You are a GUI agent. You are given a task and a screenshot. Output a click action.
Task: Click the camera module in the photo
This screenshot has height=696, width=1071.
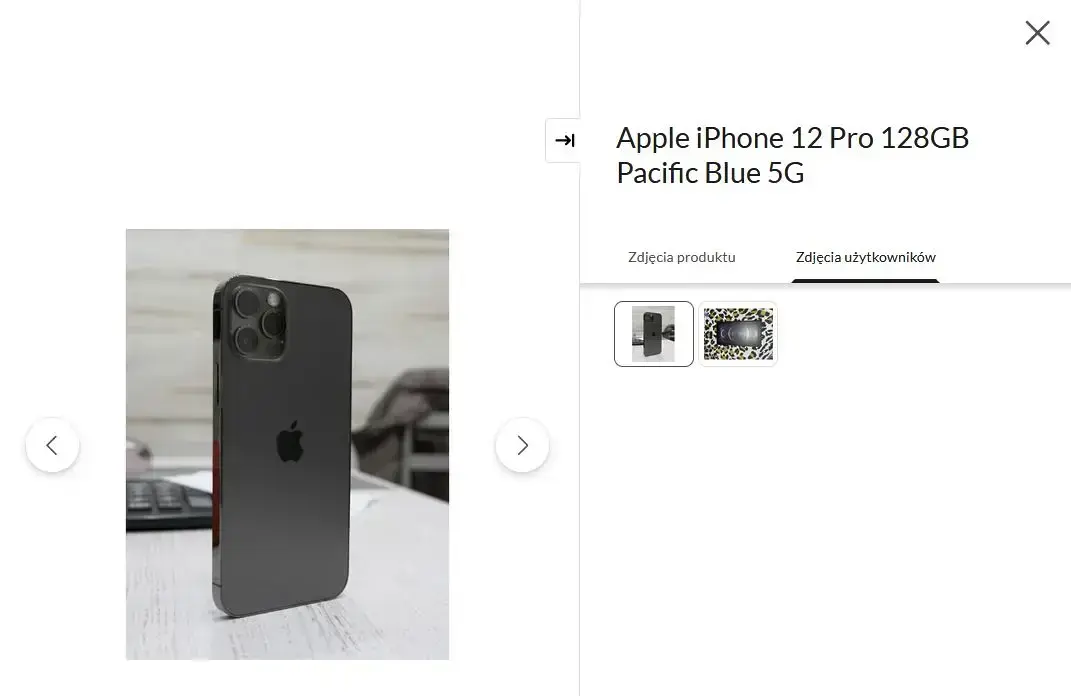point(259,320)
